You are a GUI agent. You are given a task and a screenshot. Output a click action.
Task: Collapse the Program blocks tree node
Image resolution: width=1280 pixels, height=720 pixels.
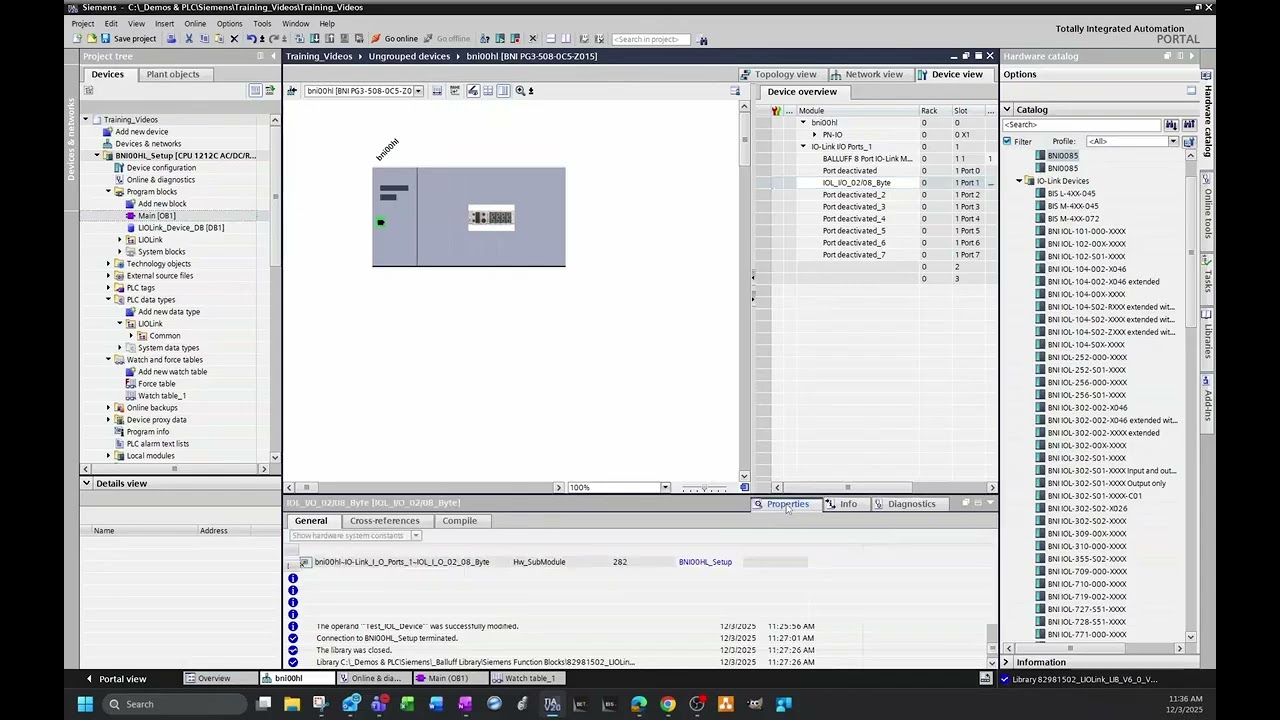click(x=108, y=192)
